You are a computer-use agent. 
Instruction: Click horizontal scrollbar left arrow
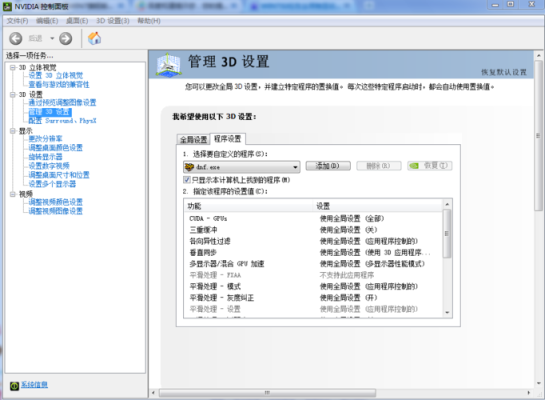click(153, 393)
